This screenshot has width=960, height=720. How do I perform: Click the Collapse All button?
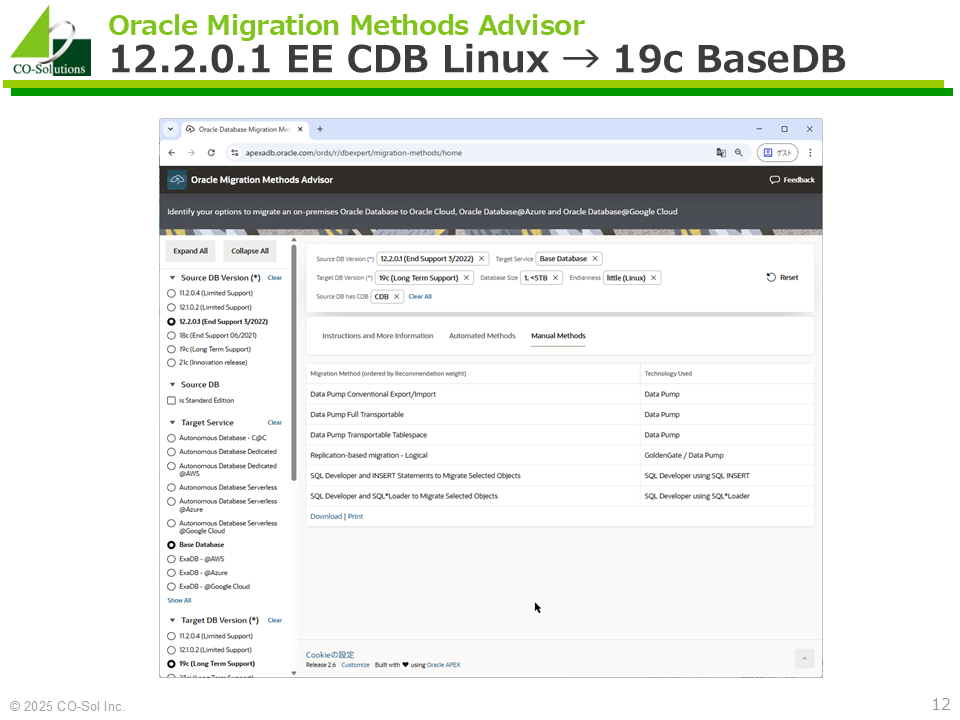pyautogui.click(x=250, y=251)
